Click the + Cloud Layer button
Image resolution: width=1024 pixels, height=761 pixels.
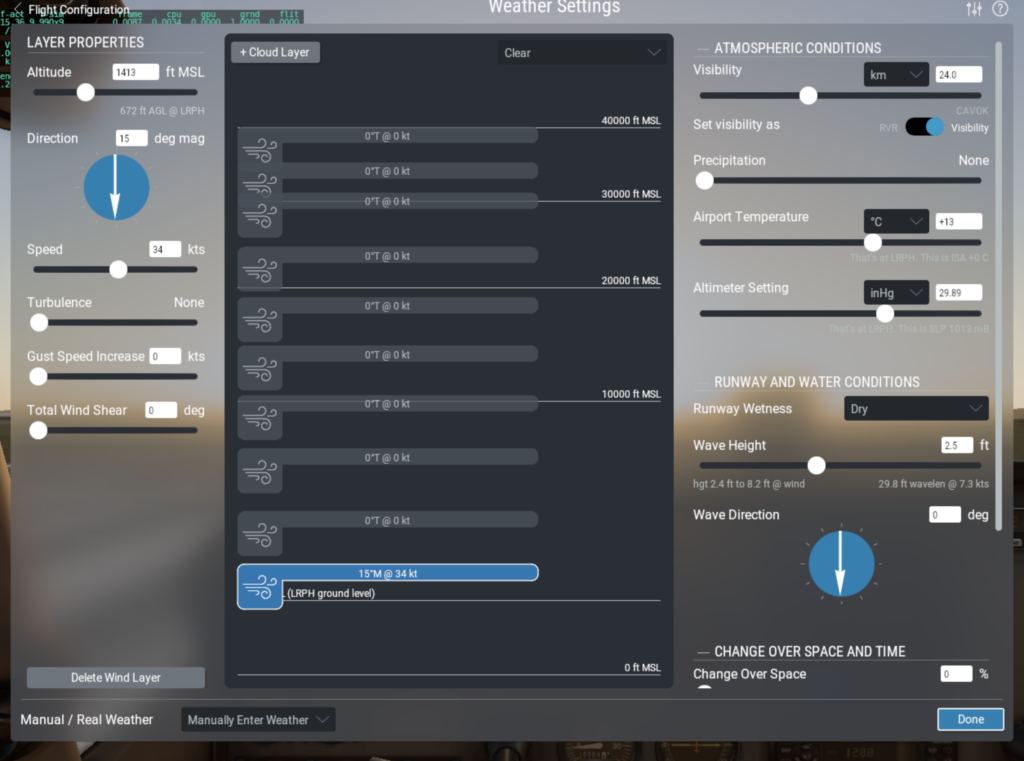[275, 52]
